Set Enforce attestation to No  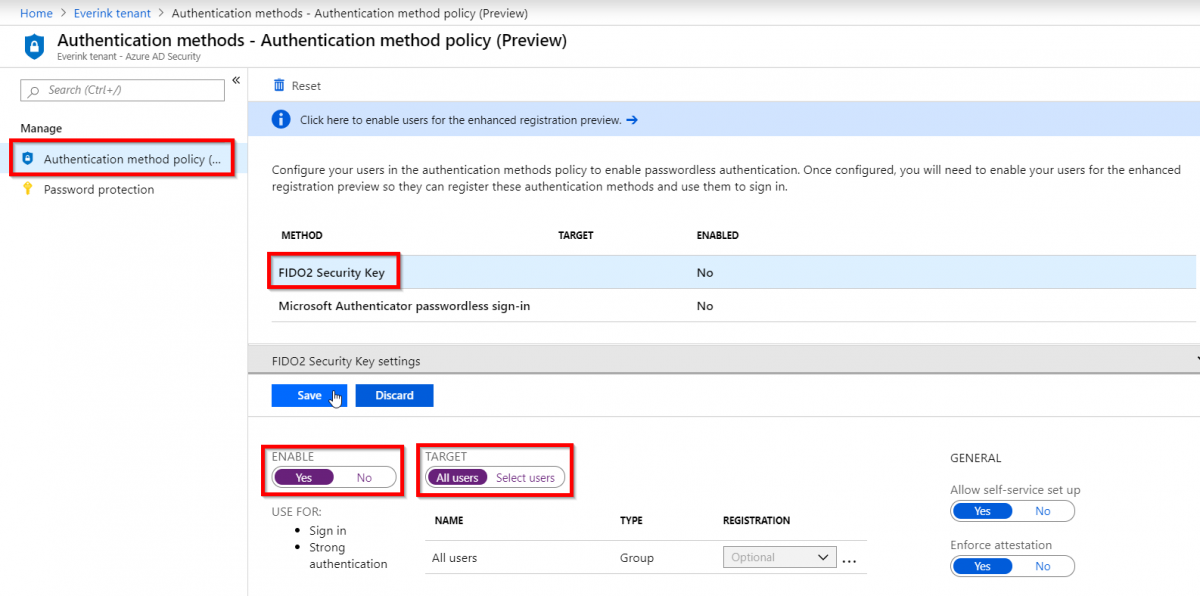(x=1043, y=566)
